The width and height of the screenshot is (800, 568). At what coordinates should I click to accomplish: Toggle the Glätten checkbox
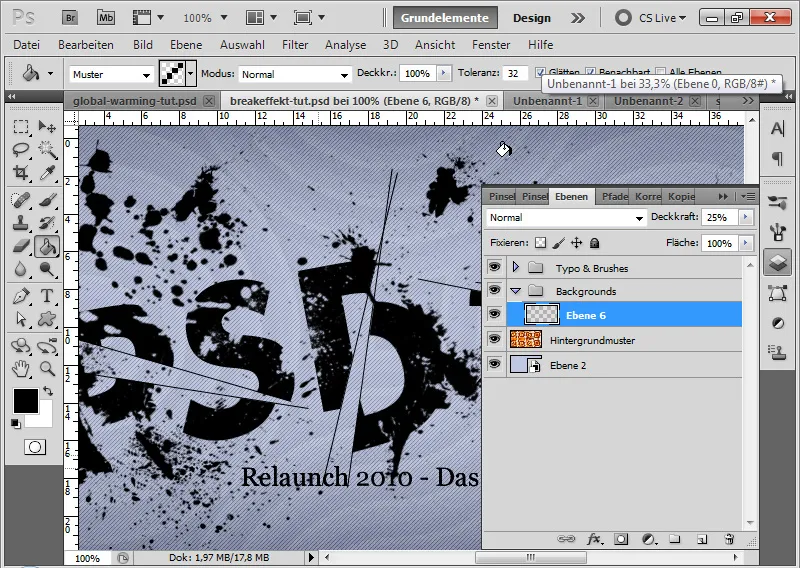point(540,72)
